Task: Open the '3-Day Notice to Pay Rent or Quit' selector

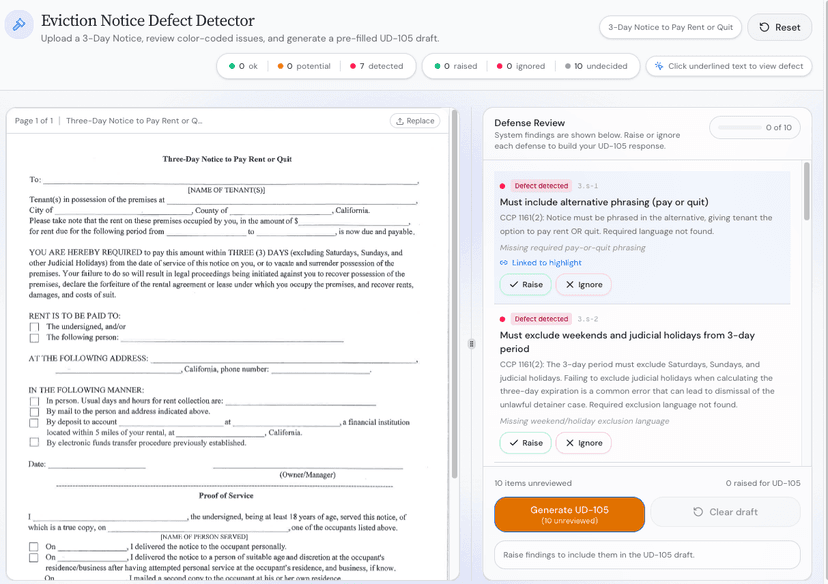Action: coord(669,27)
